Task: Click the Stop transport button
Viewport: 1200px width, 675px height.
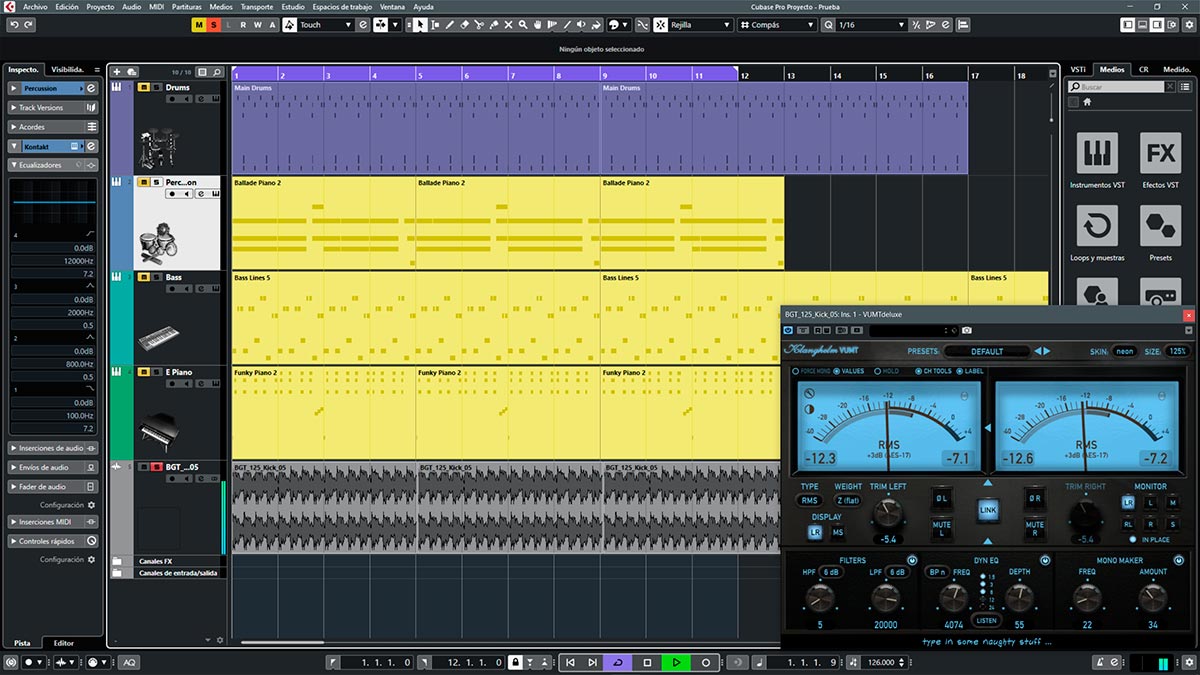Action: [647, 662]
